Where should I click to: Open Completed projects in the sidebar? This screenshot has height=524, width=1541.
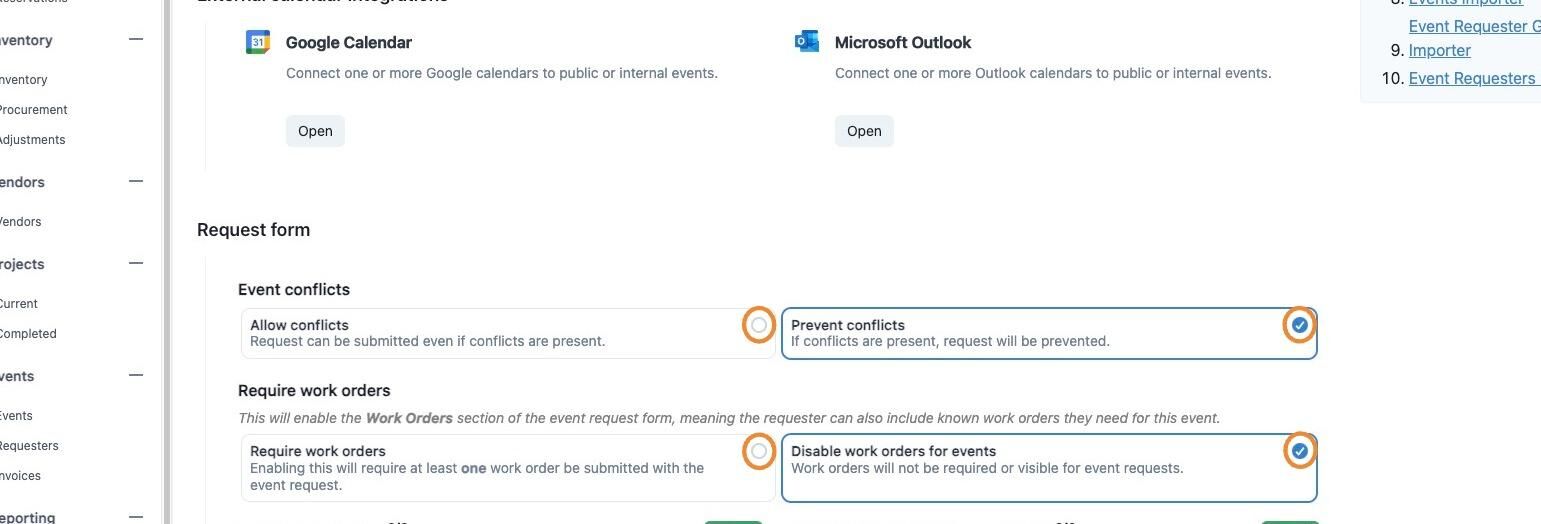click(28, 334)
